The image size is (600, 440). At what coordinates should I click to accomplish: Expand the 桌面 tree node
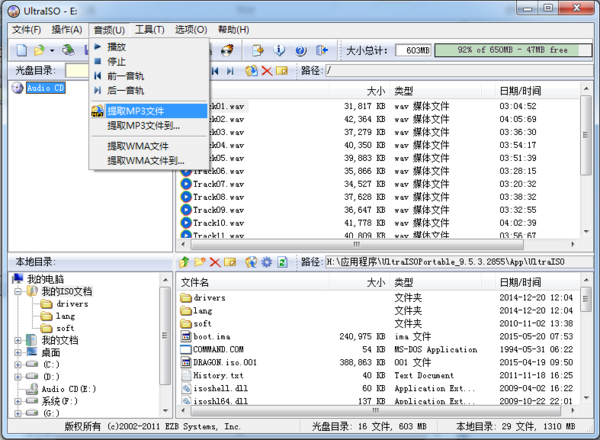18,352
